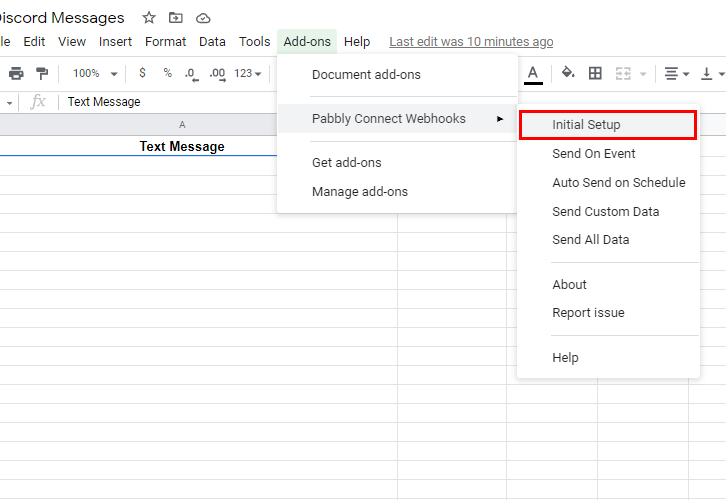Select Auto Send on Schedule
726x500 pixels.
[x=608, y=182]
